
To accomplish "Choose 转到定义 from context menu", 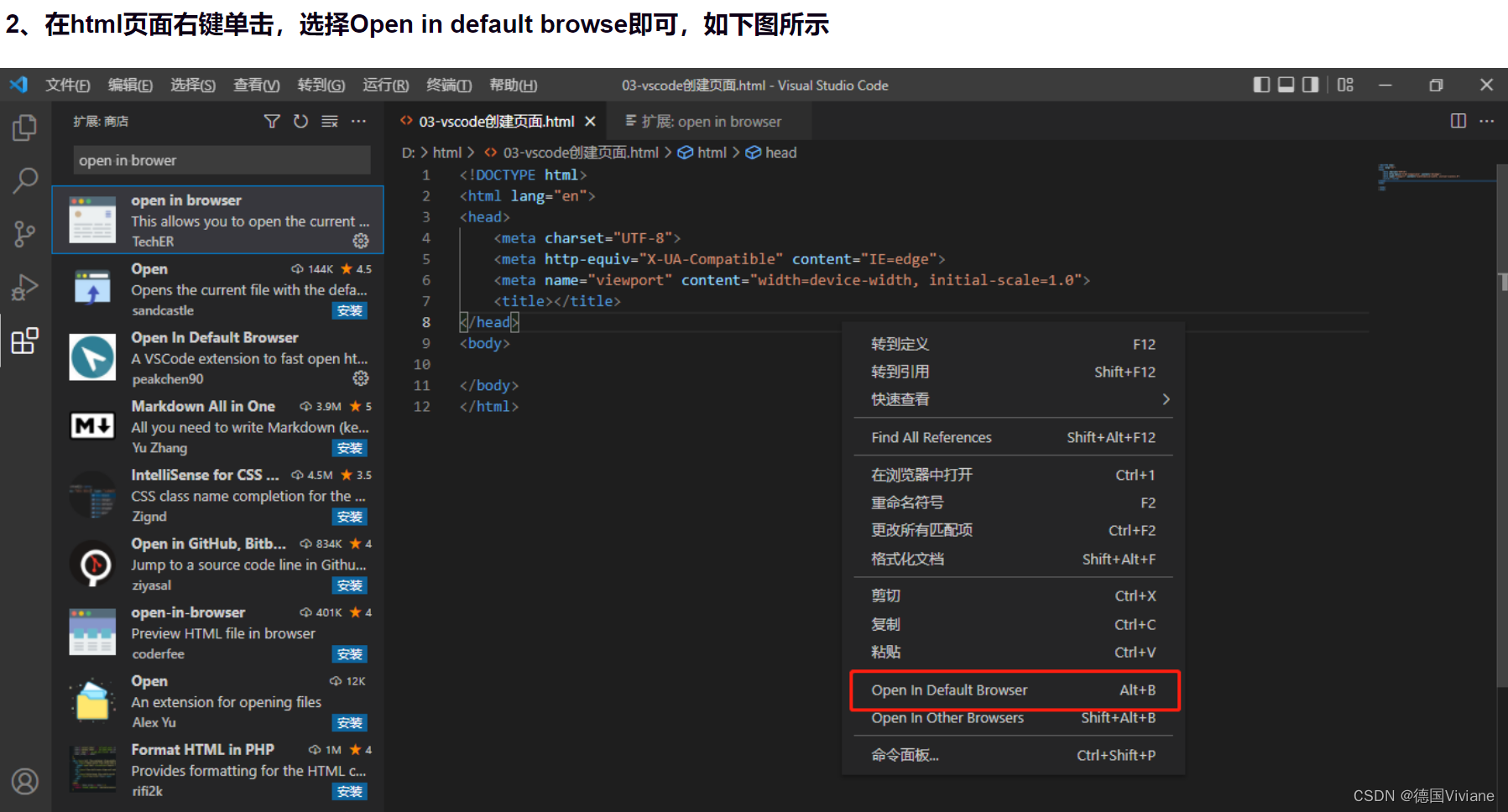I will [x=1013, y=344].
